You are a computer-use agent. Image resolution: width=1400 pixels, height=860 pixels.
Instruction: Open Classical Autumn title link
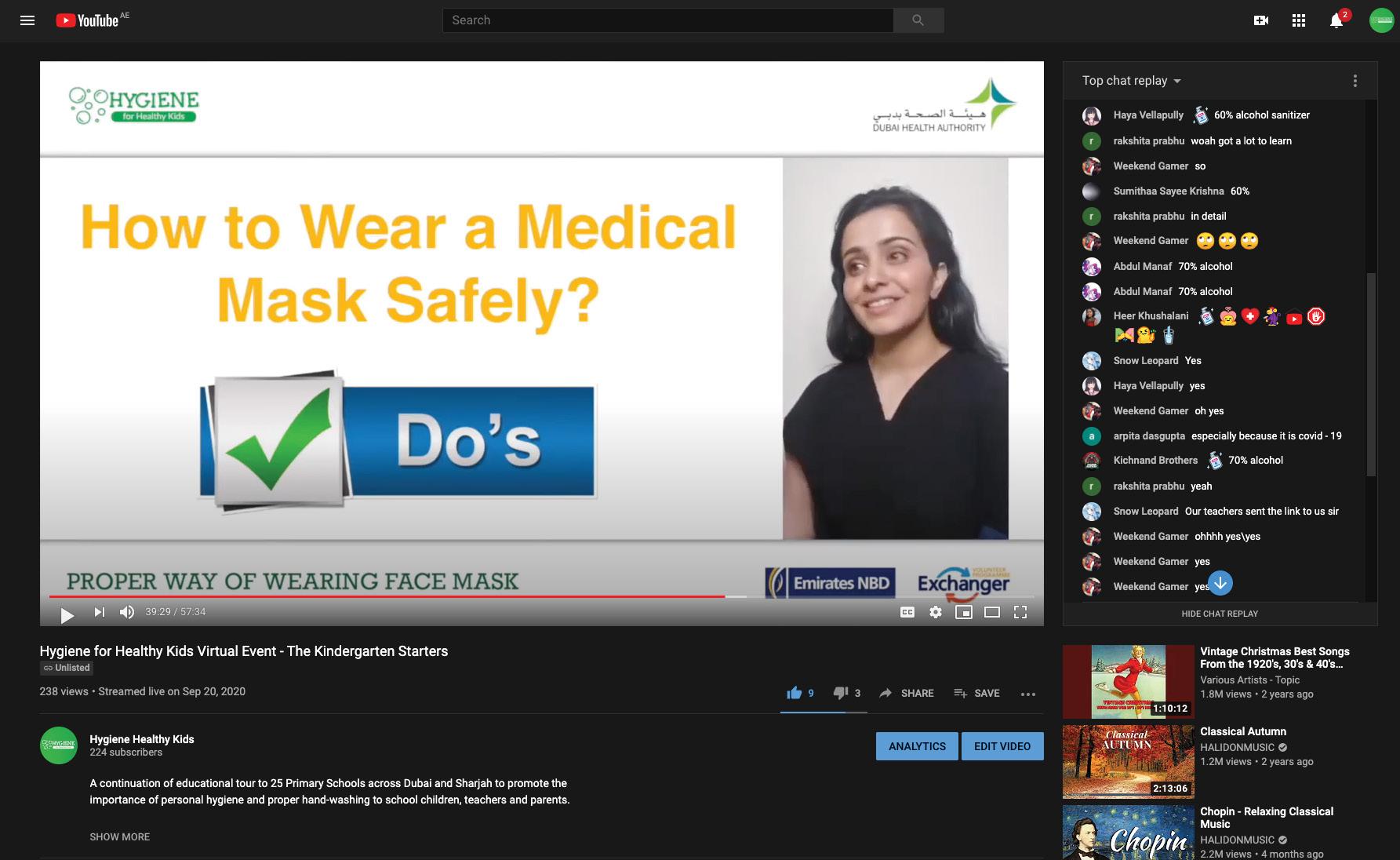click(x=1243, y=731)
